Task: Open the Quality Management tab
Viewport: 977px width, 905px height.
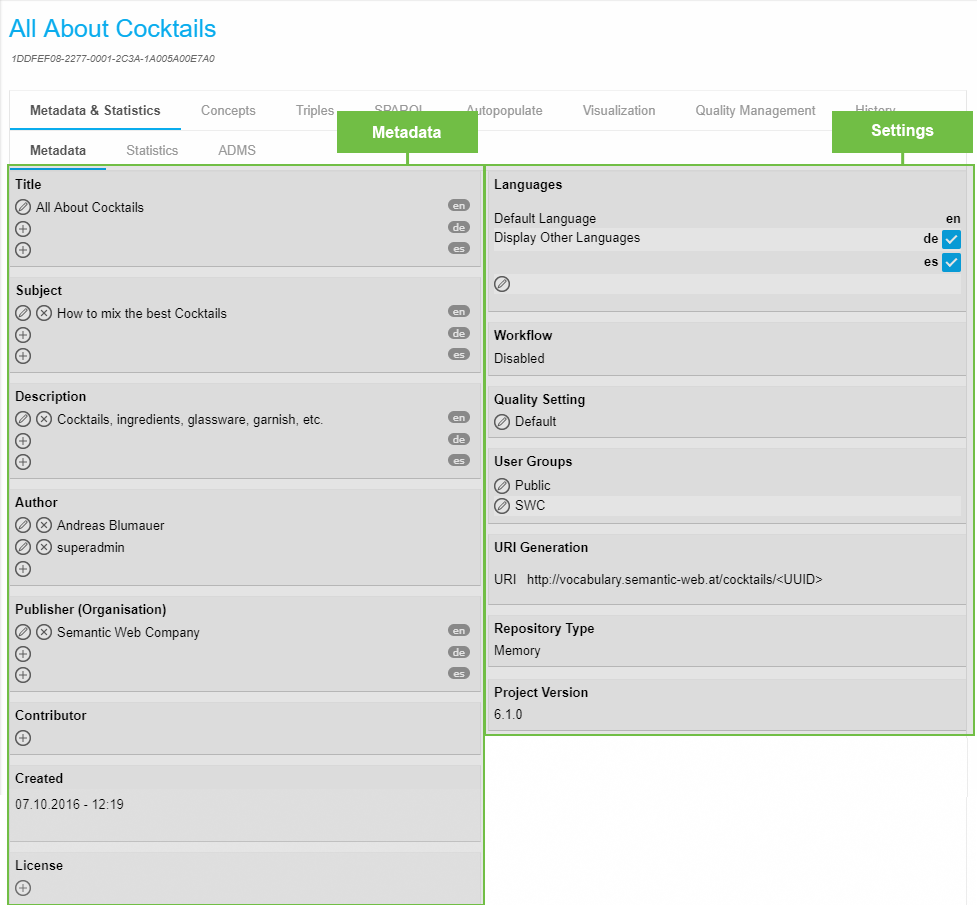Action: click(755, 111)
